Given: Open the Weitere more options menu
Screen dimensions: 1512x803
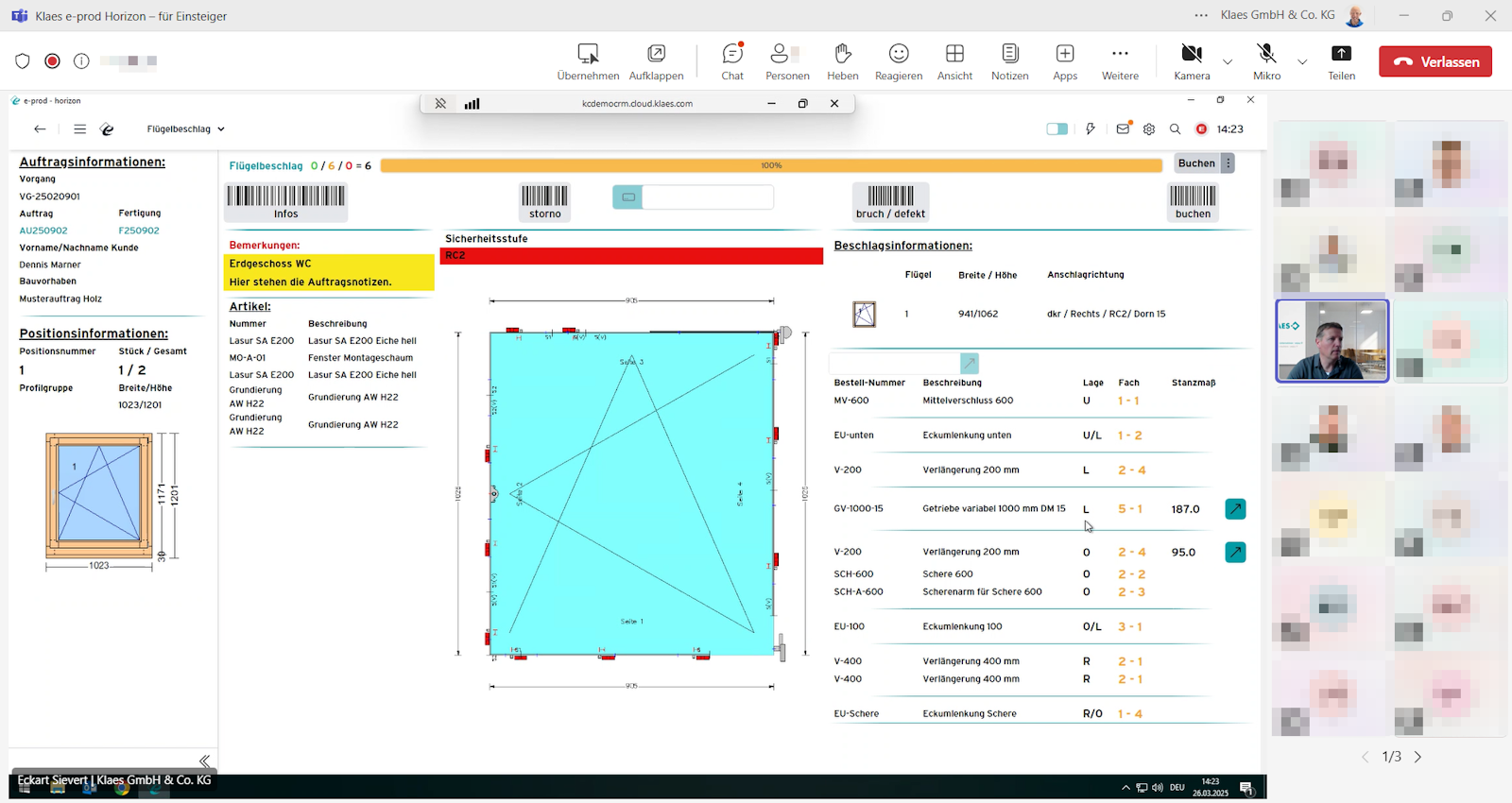Looking at the screenshot, I should [x=1120, y=61].
